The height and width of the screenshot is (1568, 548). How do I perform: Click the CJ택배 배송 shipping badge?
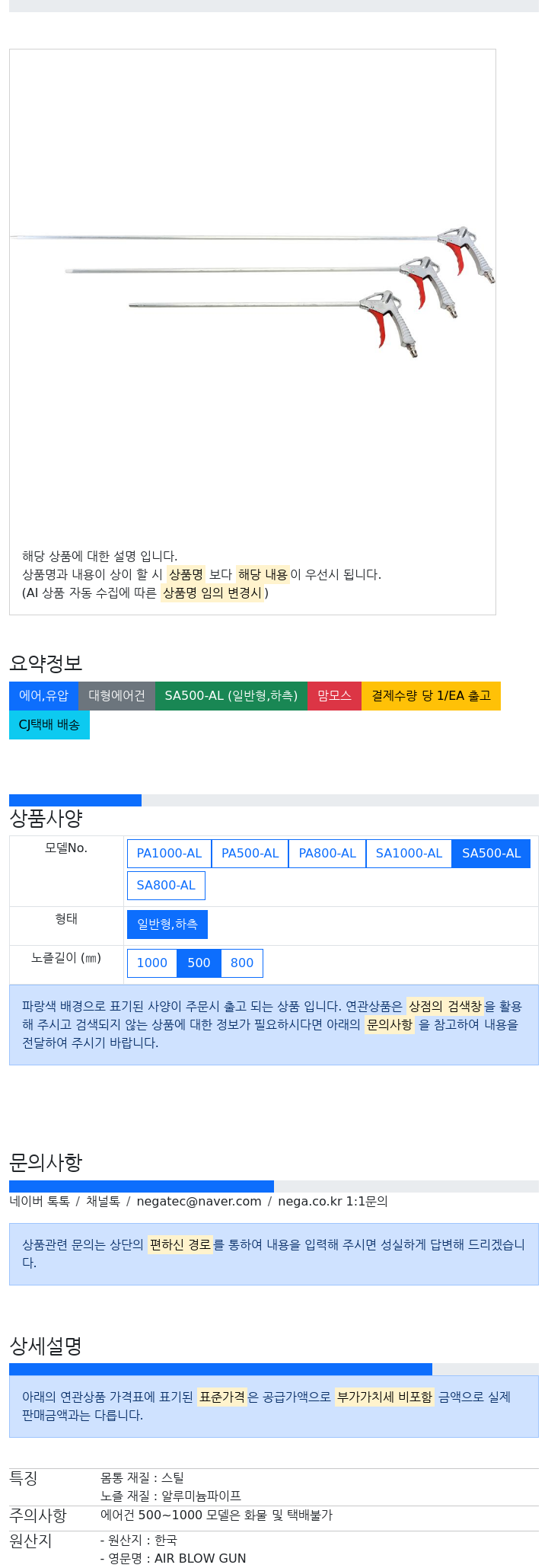tap(49, 725)
